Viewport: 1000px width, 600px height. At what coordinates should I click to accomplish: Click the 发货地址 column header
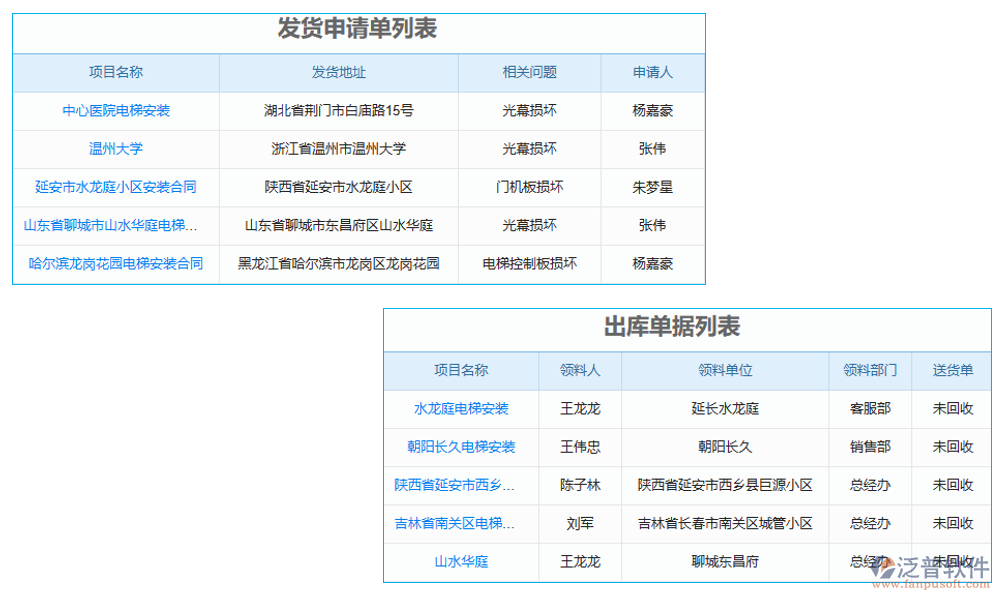click(x=337, y=72)
